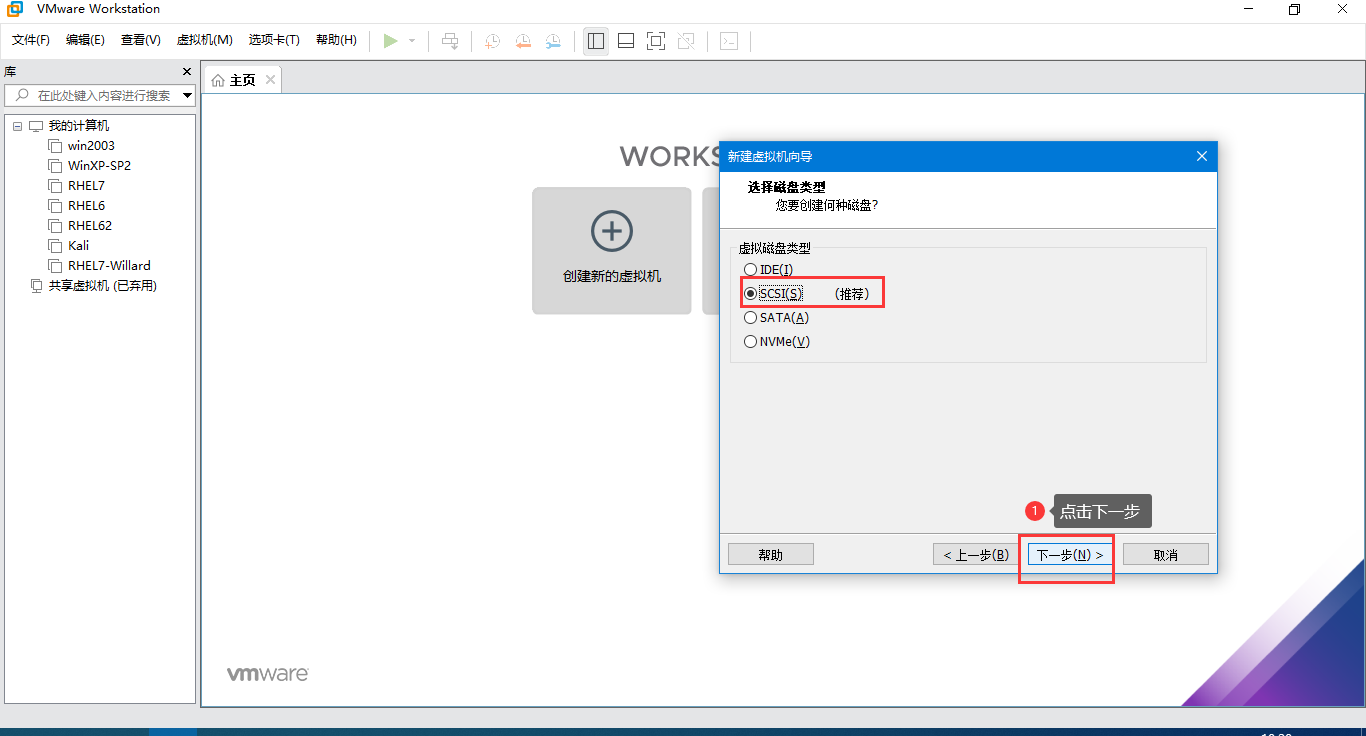
Task: Click the 创建新的虚拟机 tile
Action: click(612, 251)
